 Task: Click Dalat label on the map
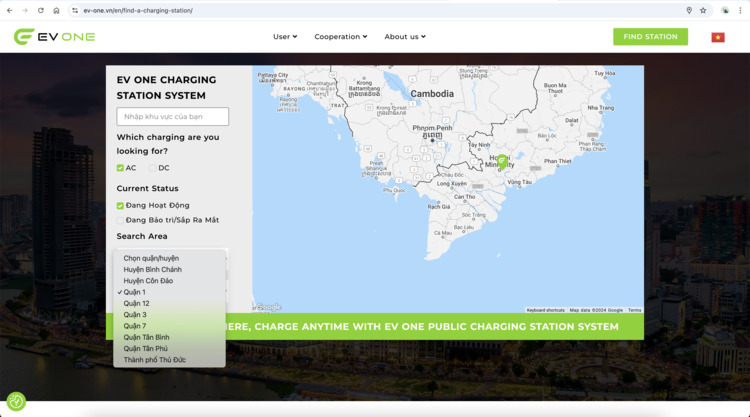pos(572,121)
